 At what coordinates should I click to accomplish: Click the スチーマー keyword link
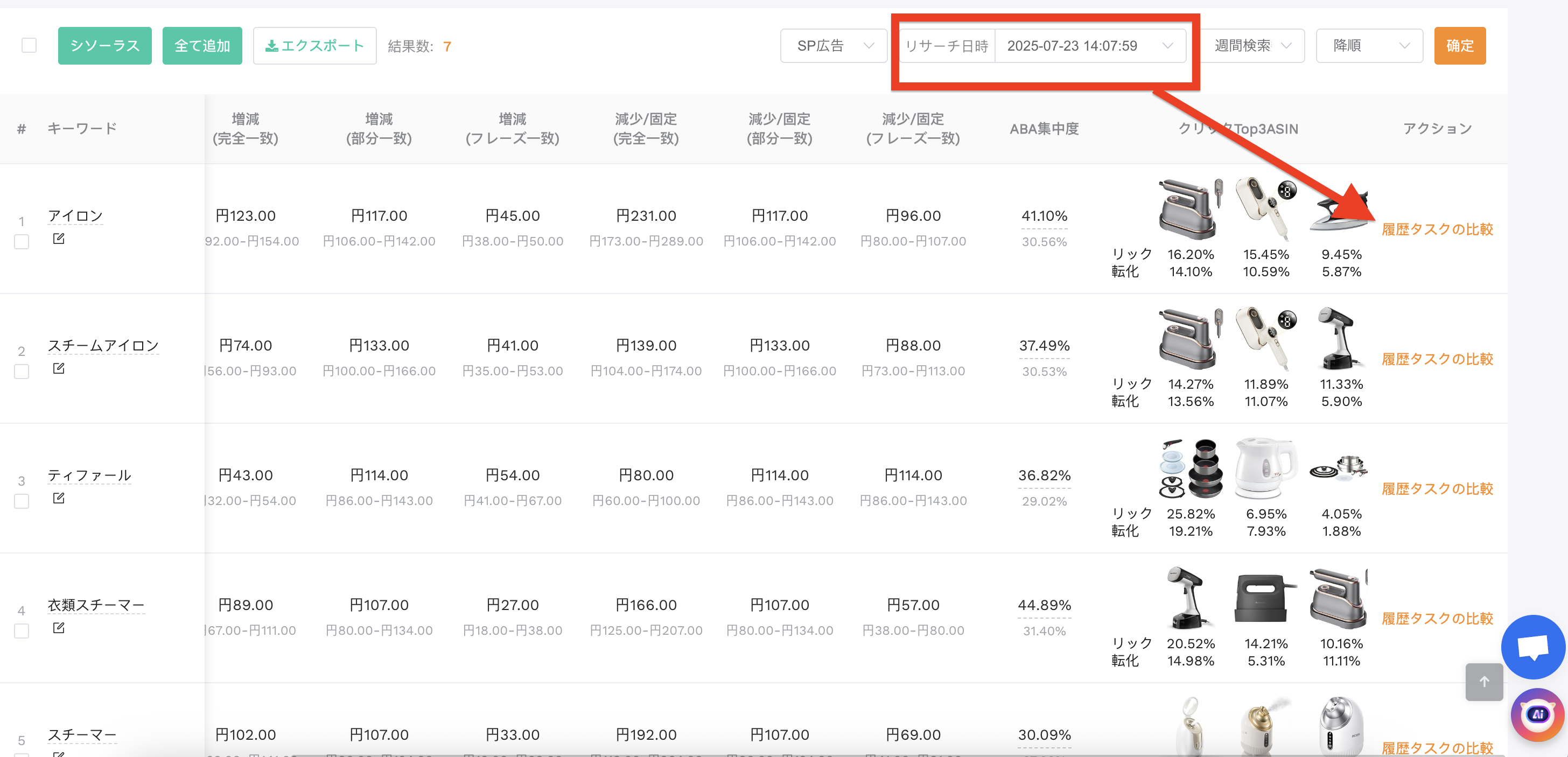[82, 734]
